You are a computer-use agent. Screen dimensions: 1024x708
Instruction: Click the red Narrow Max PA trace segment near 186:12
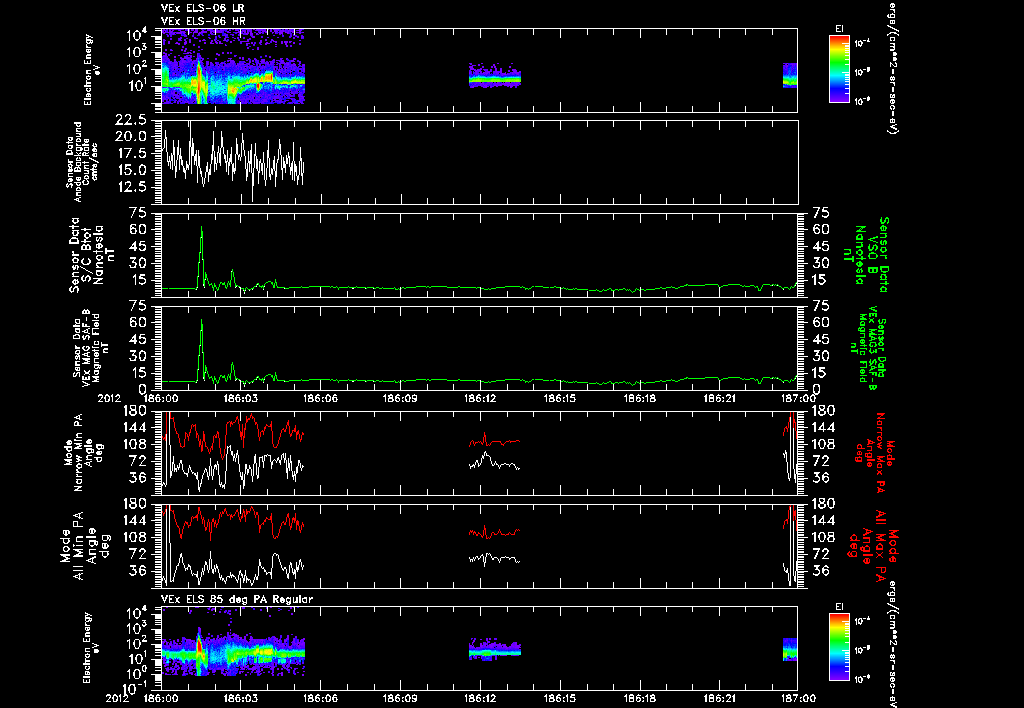494,442
